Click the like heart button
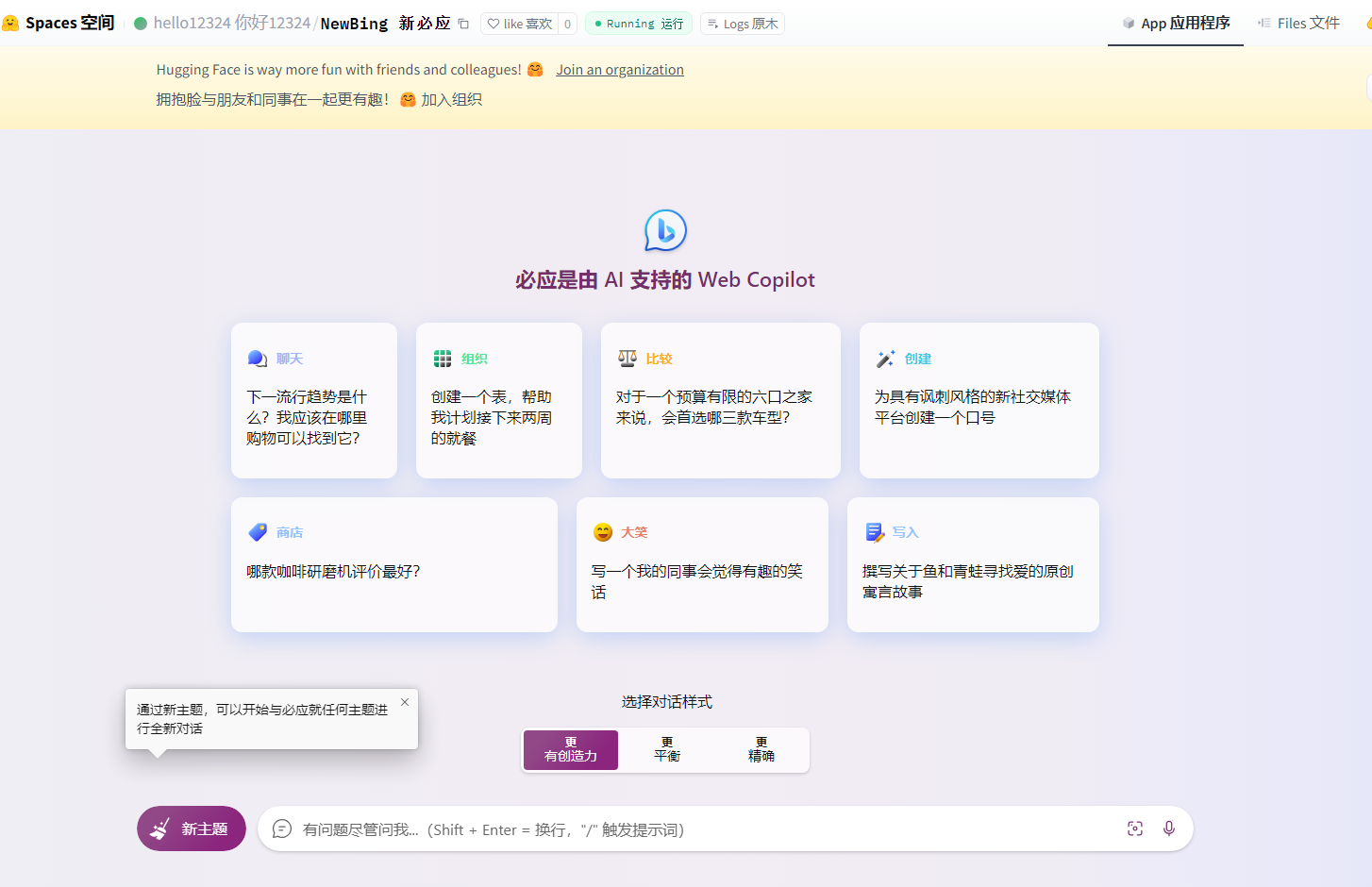1372x887 pixels. (520, 24)
